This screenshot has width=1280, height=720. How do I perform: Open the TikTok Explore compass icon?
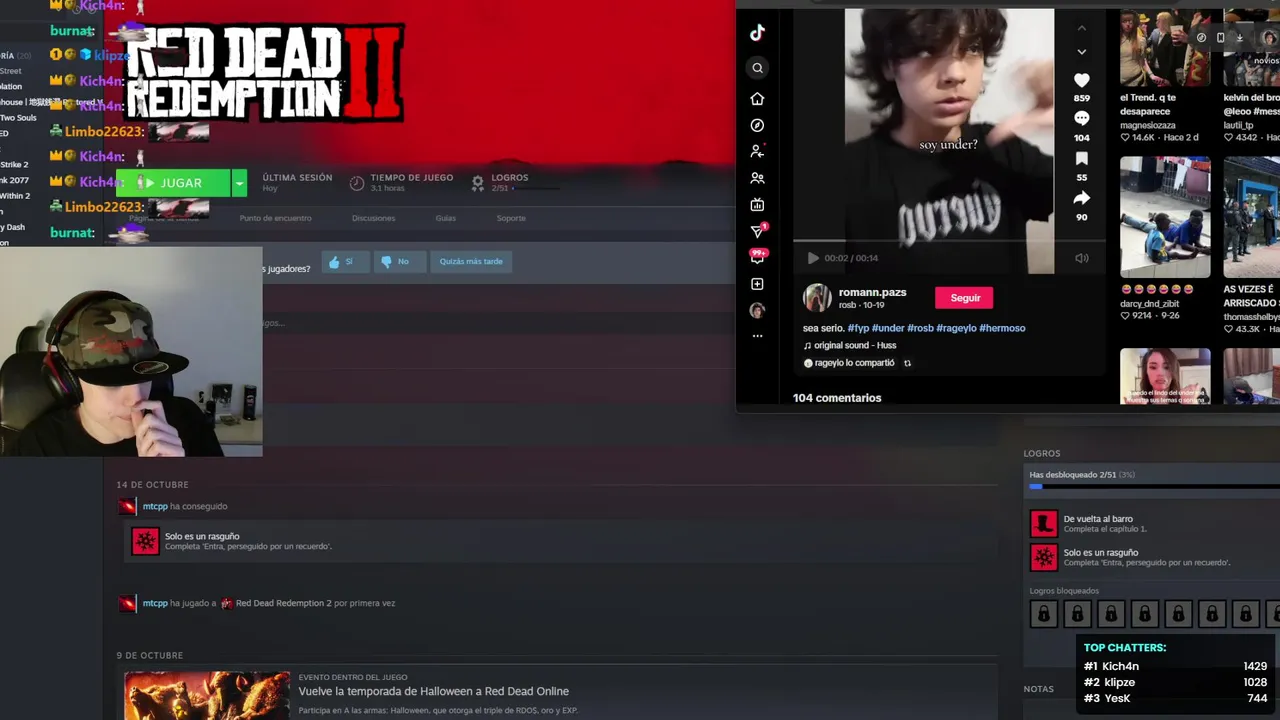(757, 125)
